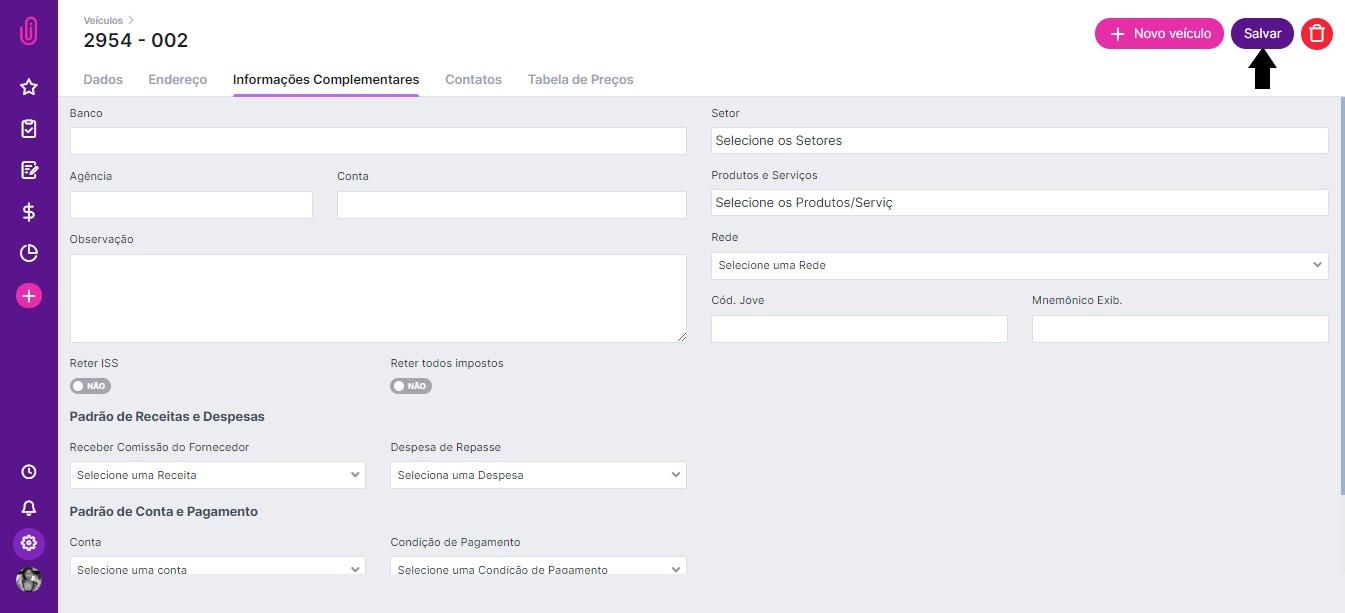This screenshot has width=1345, height=613.
Task: Click the pink plus icon in sidebar
Action: [x=29, y=295]
